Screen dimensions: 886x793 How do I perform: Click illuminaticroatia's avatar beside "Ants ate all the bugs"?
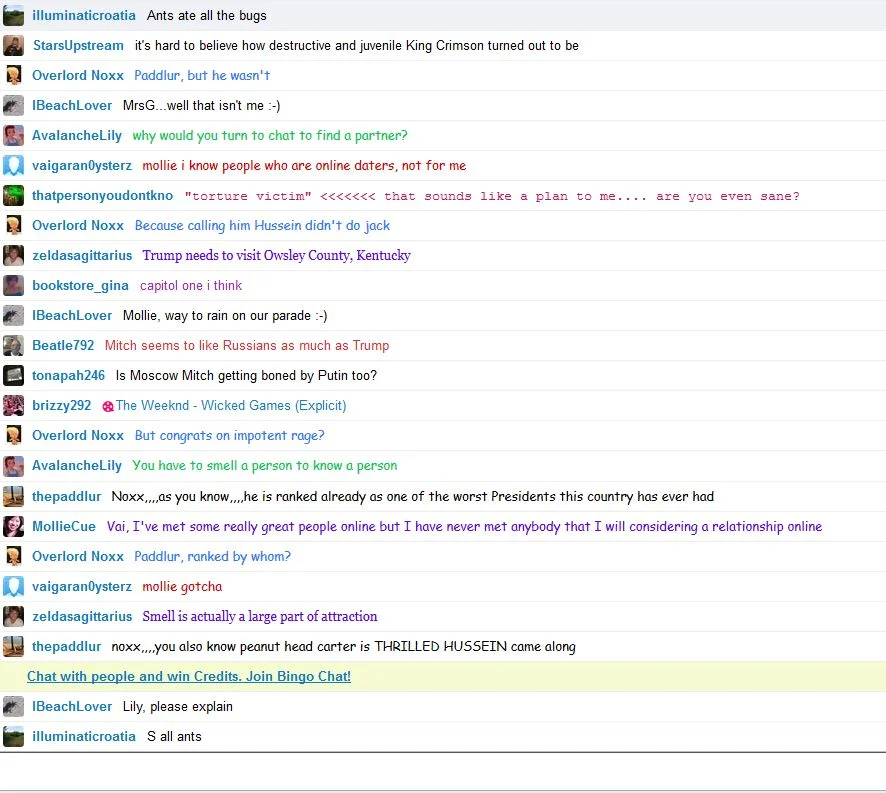pyautogui.click(x=14, y=15)
